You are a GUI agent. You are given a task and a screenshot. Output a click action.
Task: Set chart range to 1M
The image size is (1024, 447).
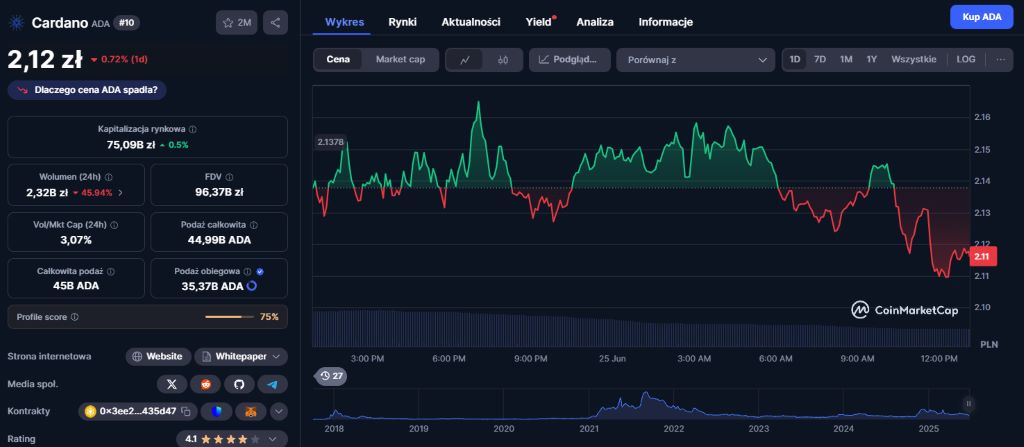click(846, 59)
